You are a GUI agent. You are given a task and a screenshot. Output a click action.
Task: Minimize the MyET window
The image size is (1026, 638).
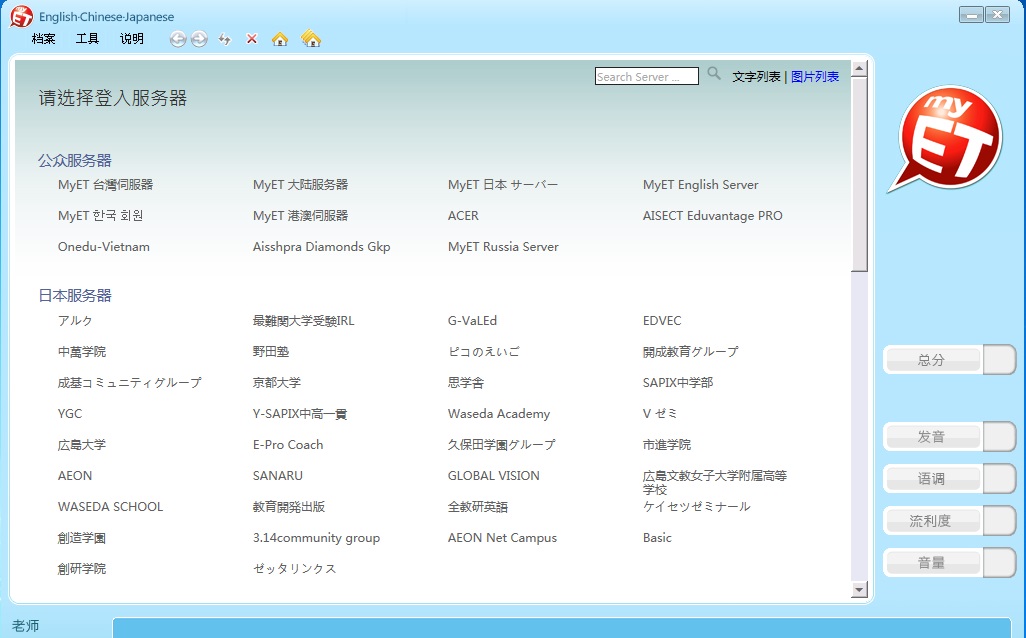(972, 14)
